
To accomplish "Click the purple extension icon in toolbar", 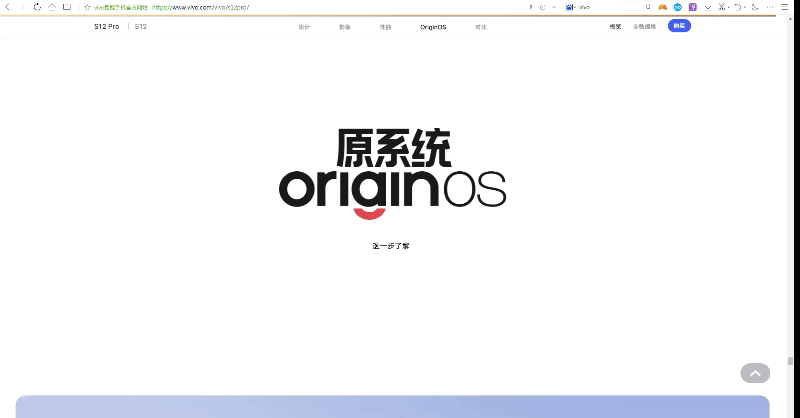I will coord(692,7).
